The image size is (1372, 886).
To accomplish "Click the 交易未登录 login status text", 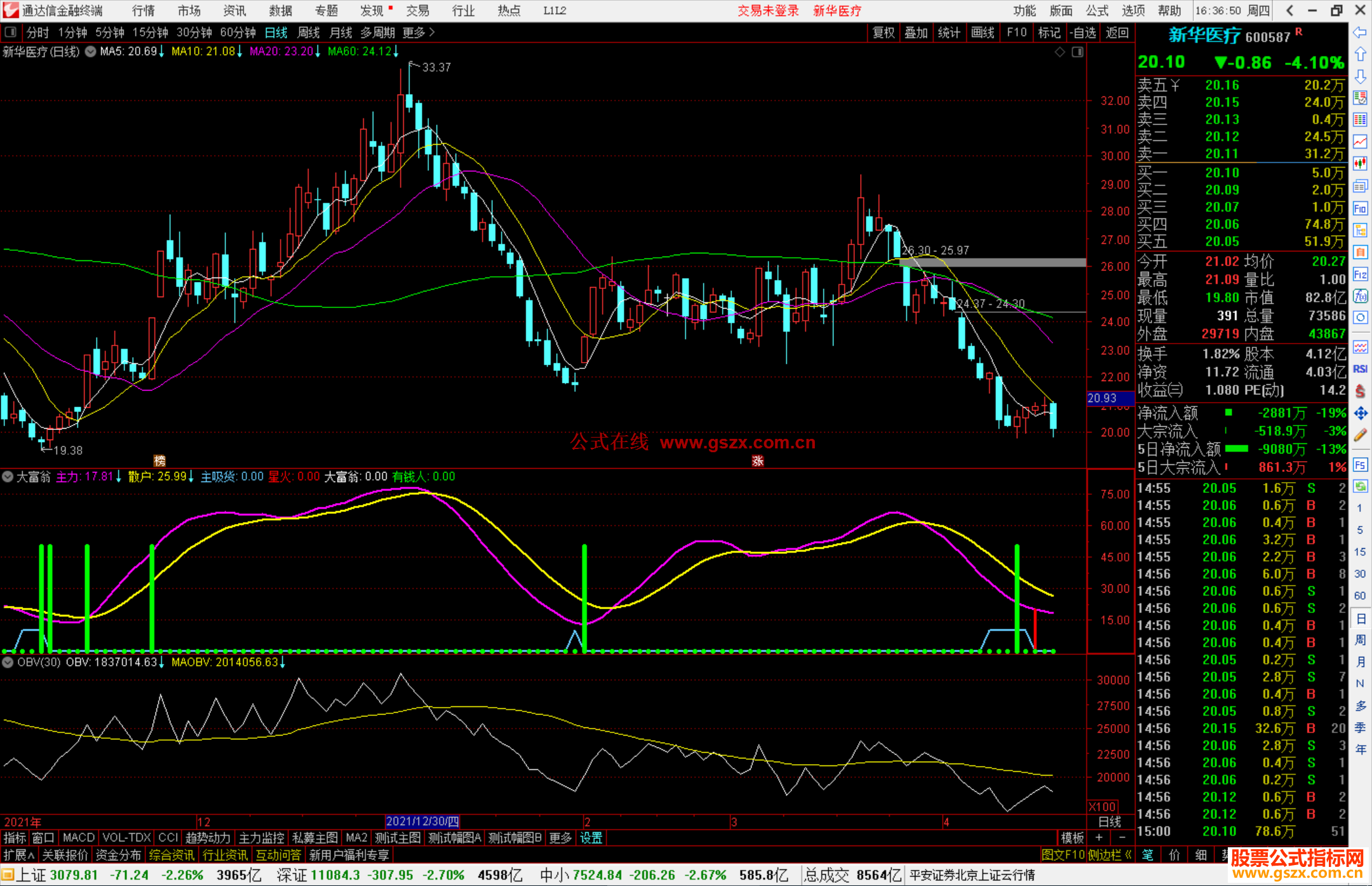I will pos(768,11).
